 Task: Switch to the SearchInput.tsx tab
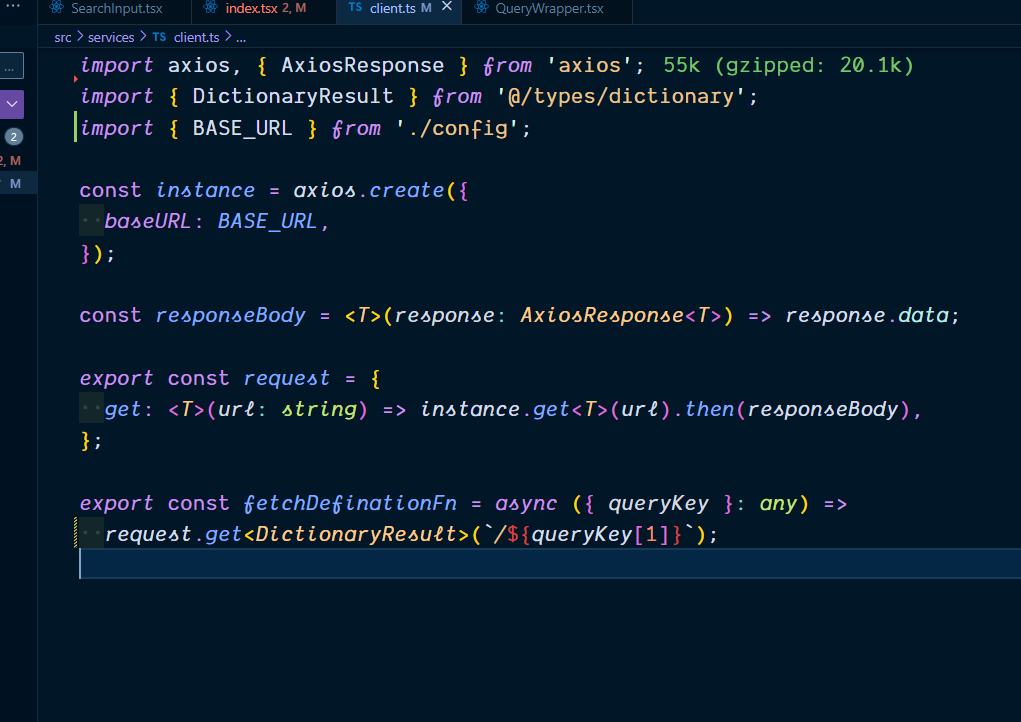(x=115, y=9)
